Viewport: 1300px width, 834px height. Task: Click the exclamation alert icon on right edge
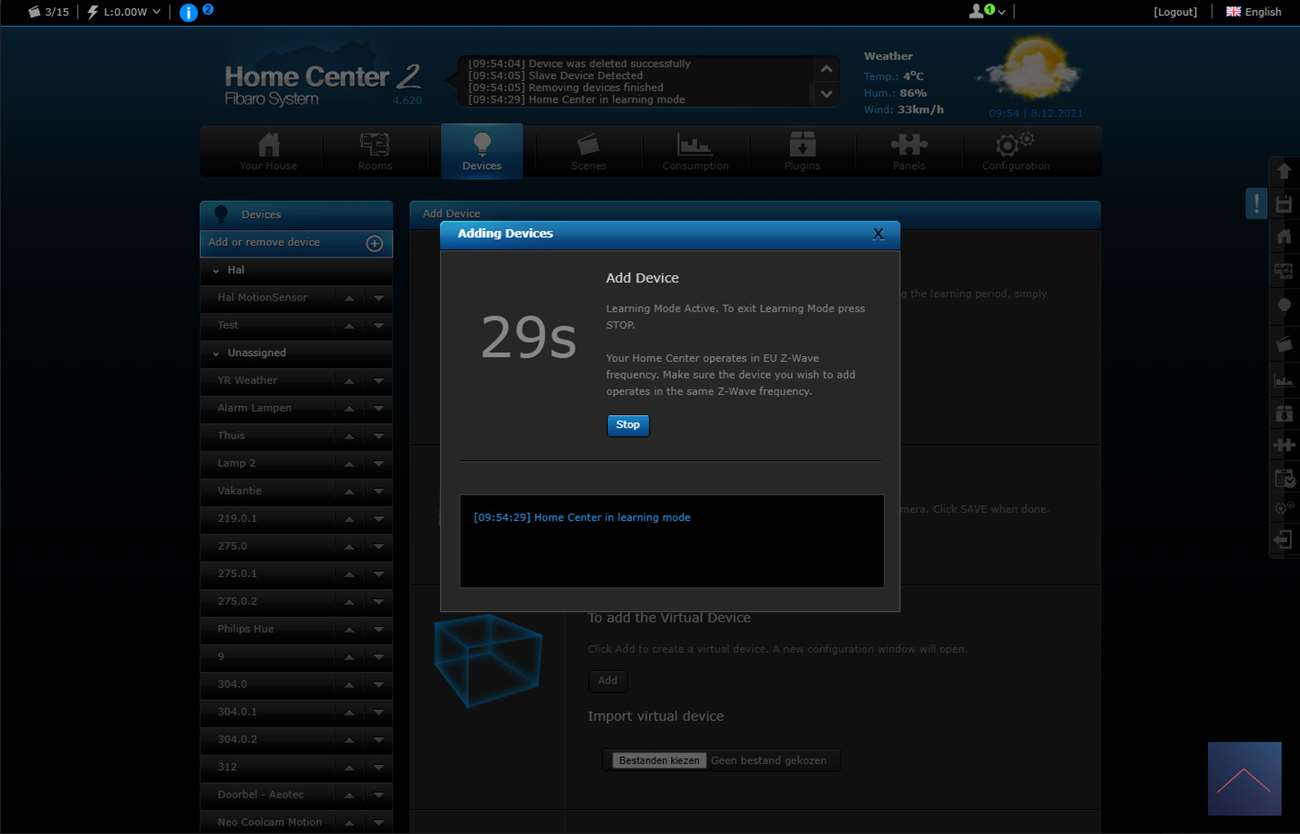[1256, 203]
